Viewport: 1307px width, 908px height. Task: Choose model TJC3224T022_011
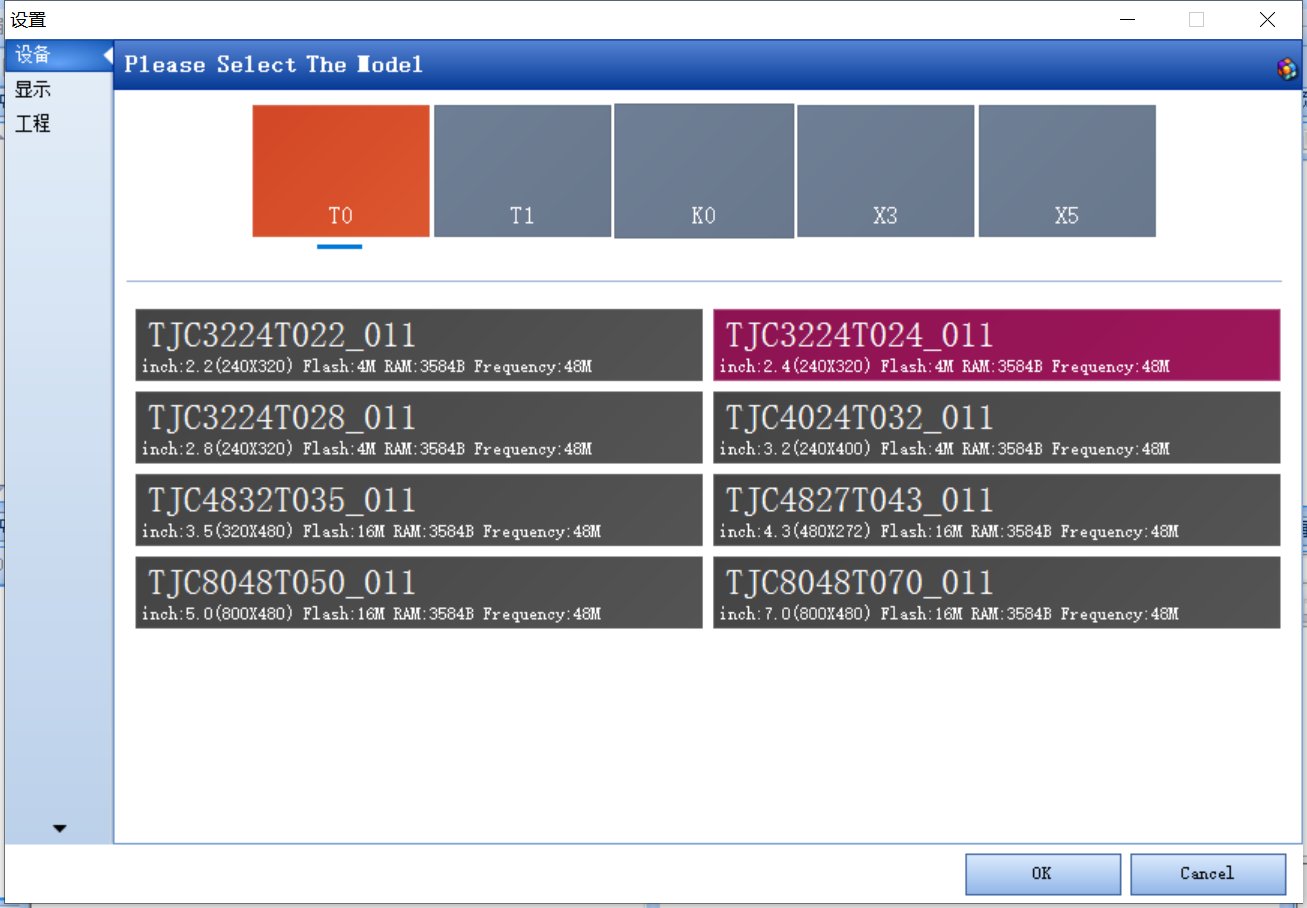419,345
